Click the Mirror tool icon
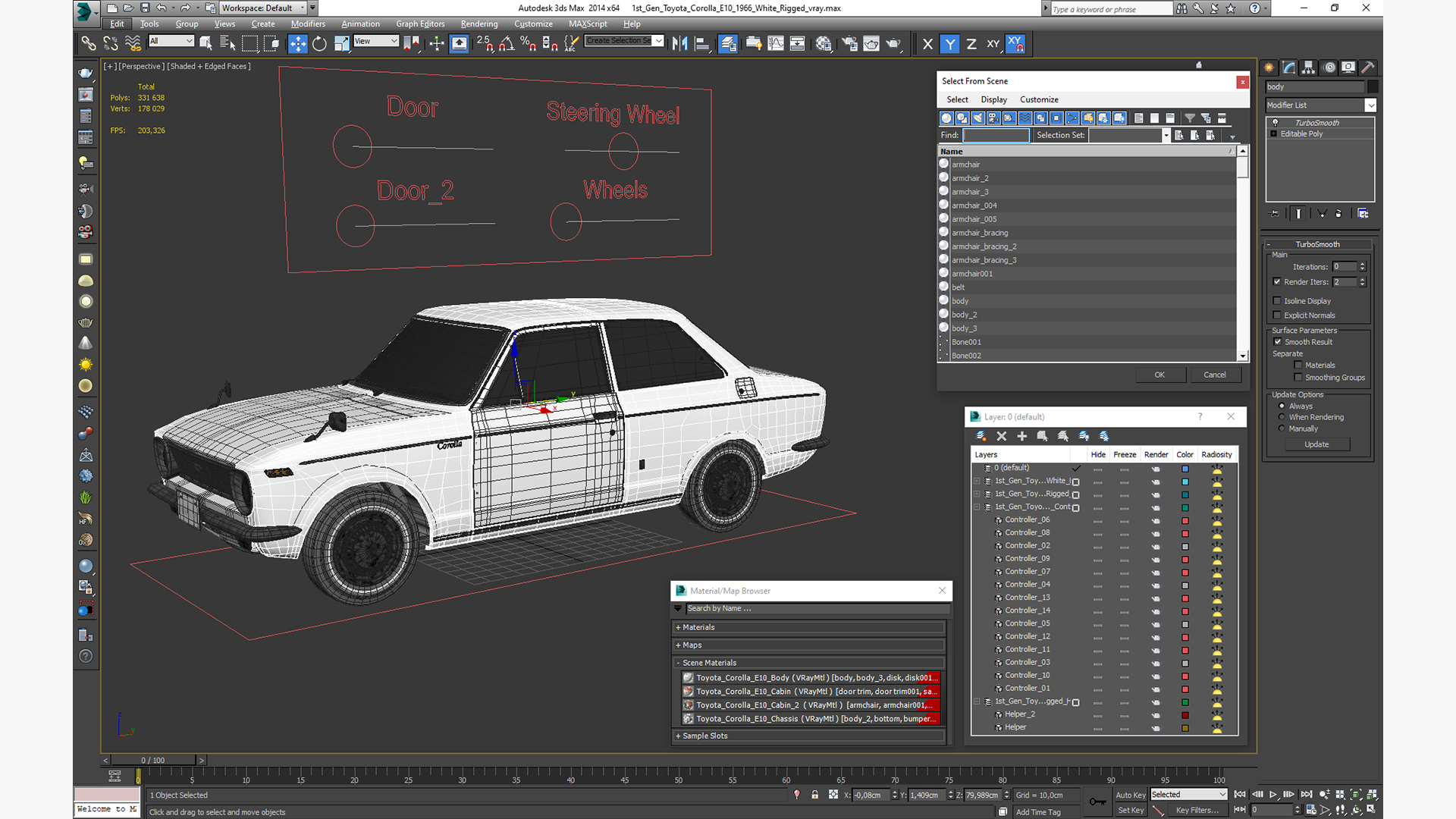Image resolution: width=1456 pixels, height=819 pixels. [x=680, y=44]
